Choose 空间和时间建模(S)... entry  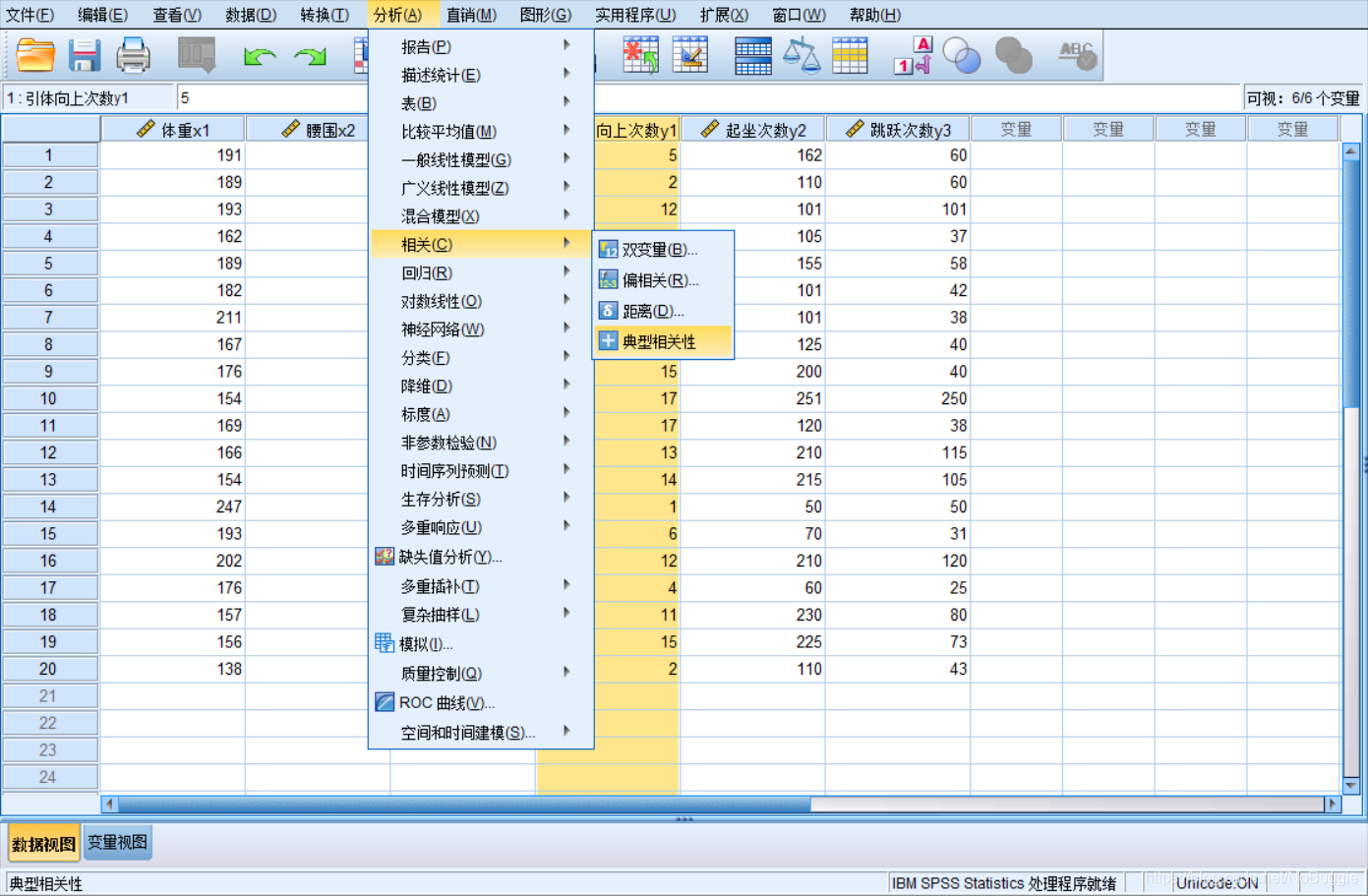pyautogui.click(x=482, y=733)
